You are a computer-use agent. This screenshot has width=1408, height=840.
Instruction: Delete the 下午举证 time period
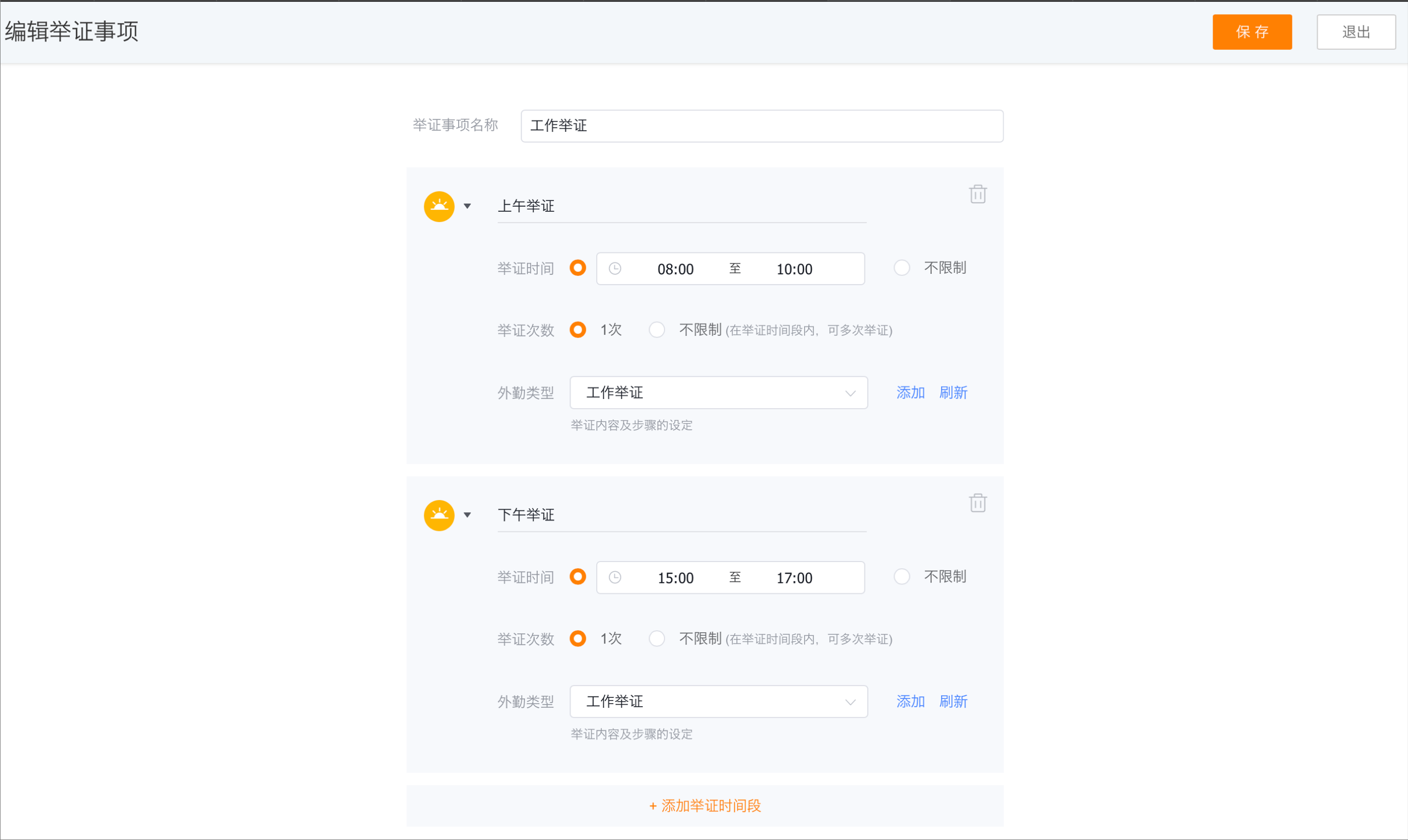pos(977,503)
